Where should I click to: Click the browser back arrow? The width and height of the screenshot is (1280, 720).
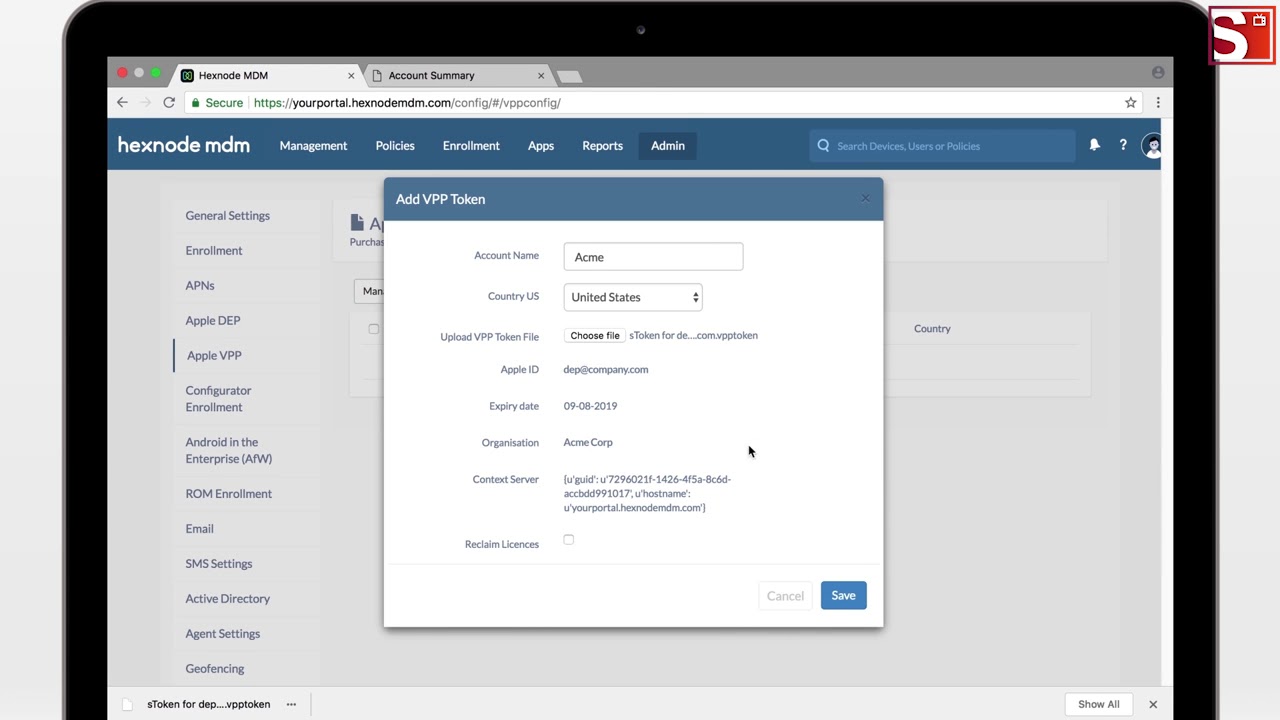tap(122, 102)
